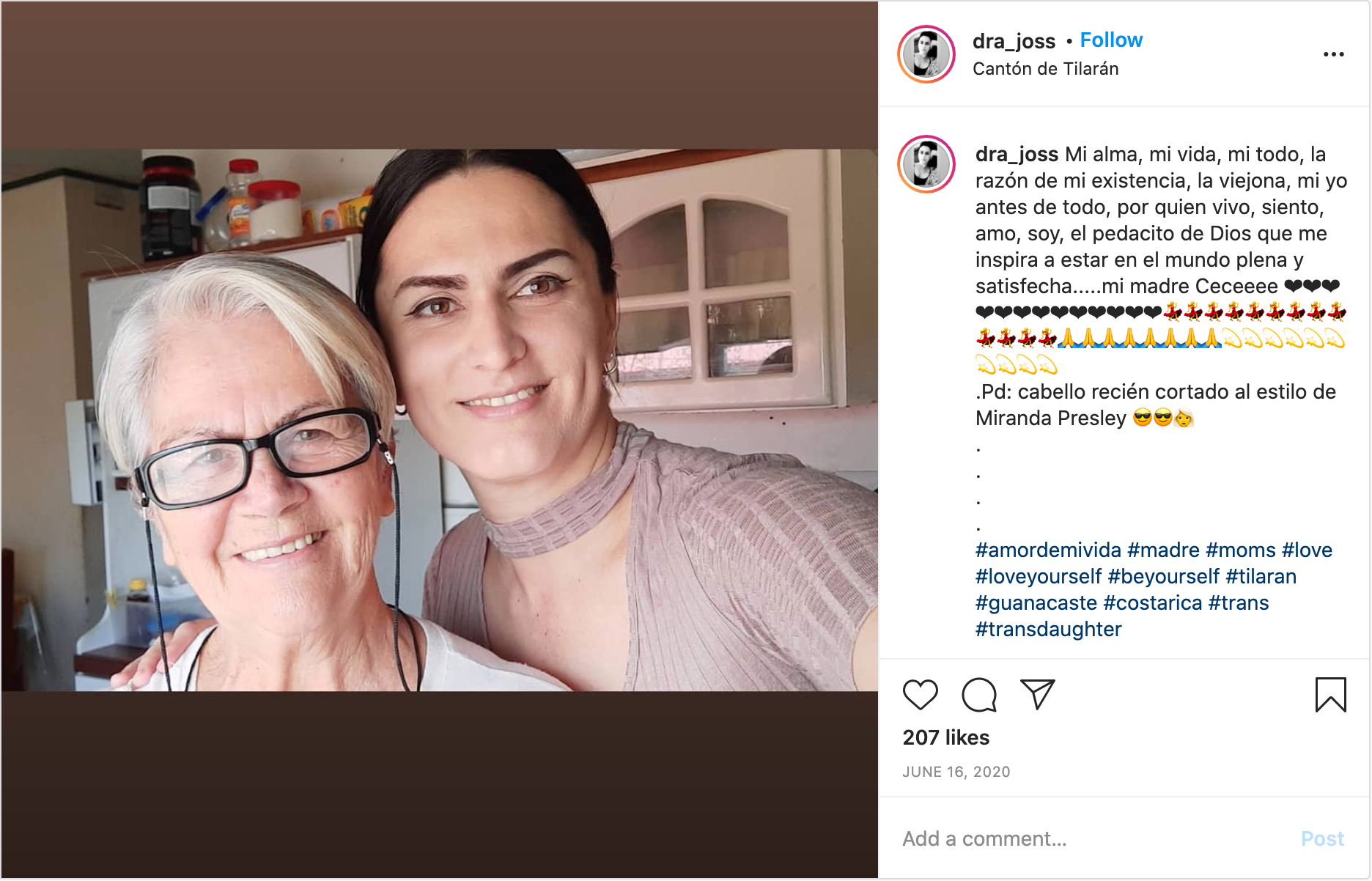Like the post with the heart icon
Viewport: 1372px width, 881px height.
tap(920, 695)
